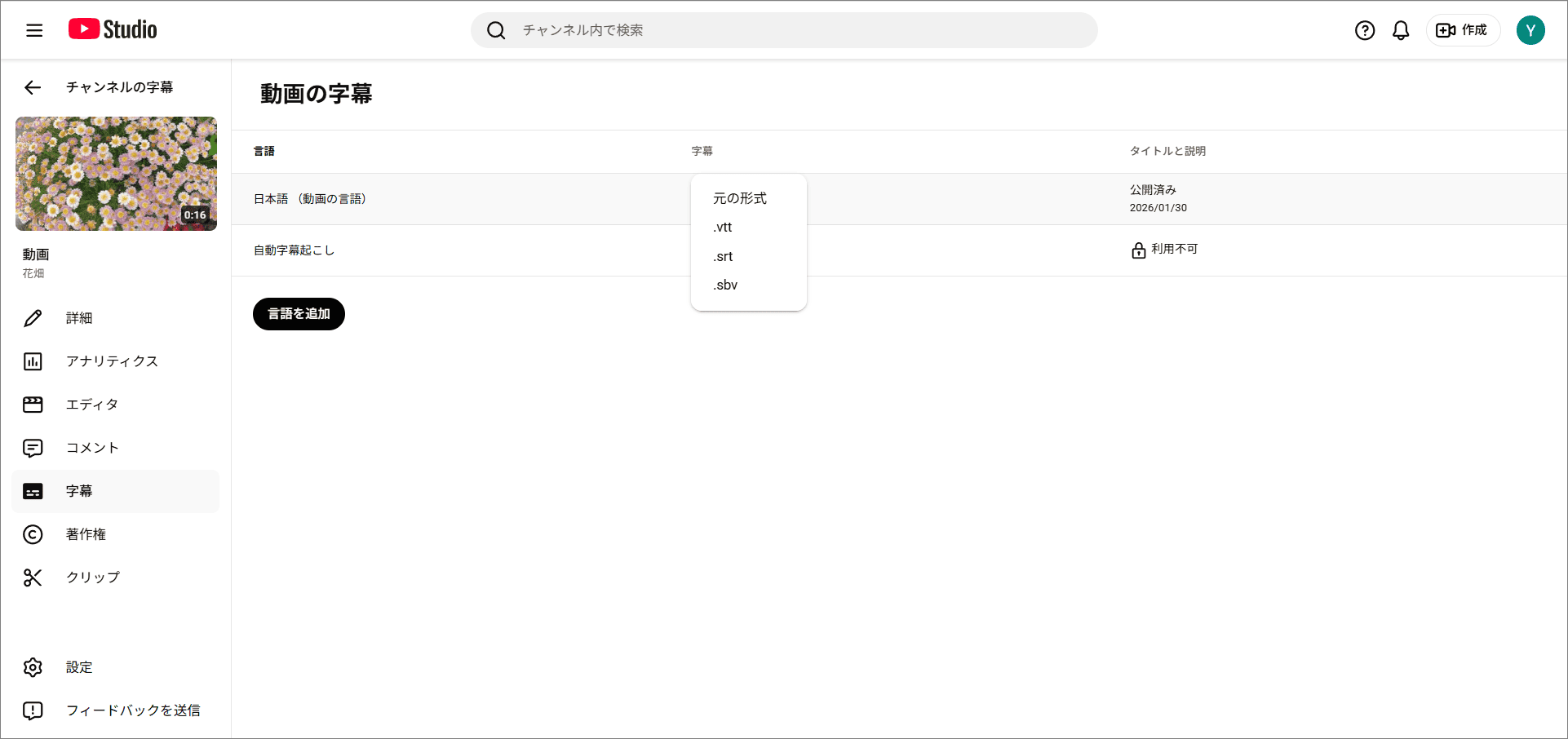
Task: Open your account avatar menu
Action: (1531, 30)
